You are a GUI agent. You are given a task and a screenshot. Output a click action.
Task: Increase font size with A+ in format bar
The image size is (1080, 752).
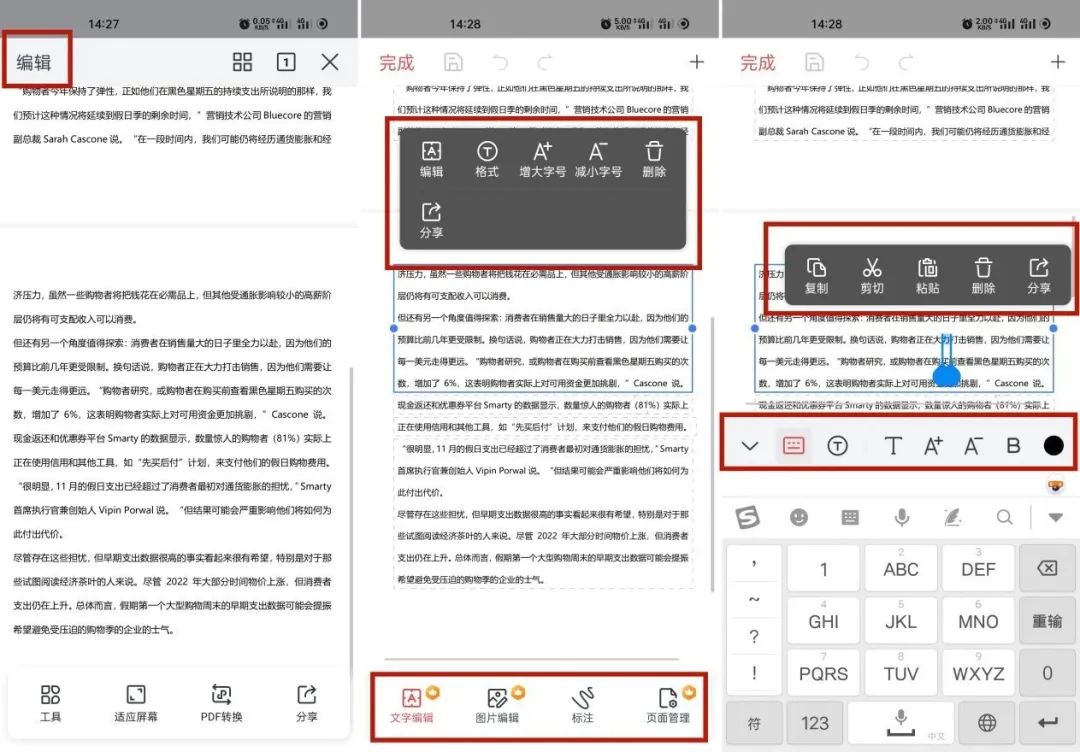click(x=933, y=446)
